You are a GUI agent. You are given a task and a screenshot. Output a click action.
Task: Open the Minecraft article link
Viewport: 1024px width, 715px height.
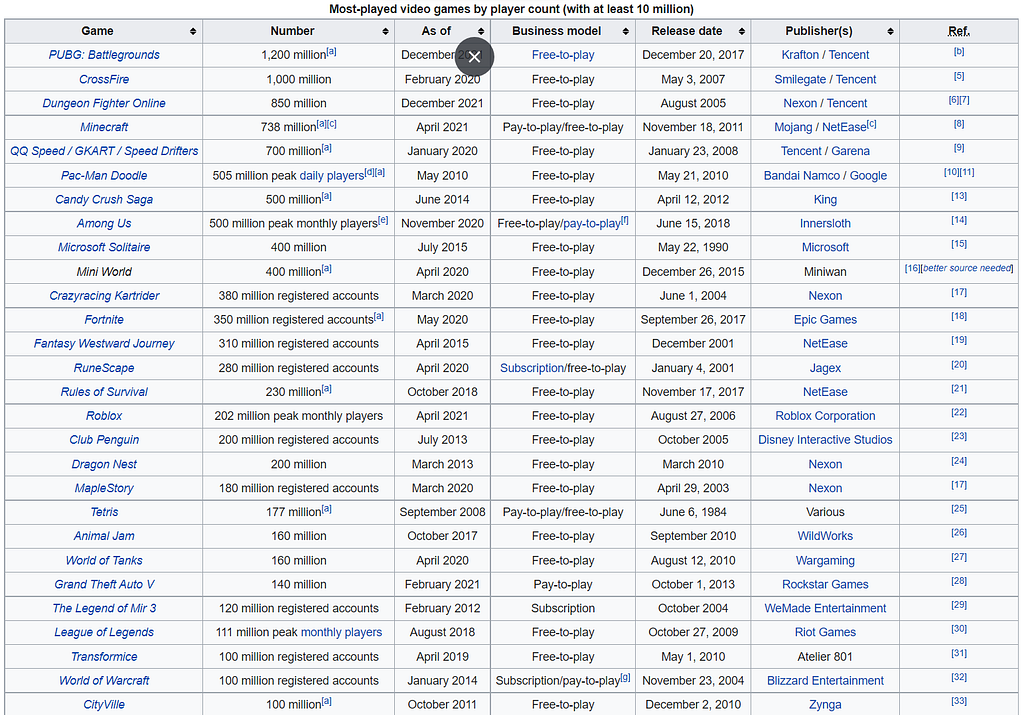(x=104, y=127)
